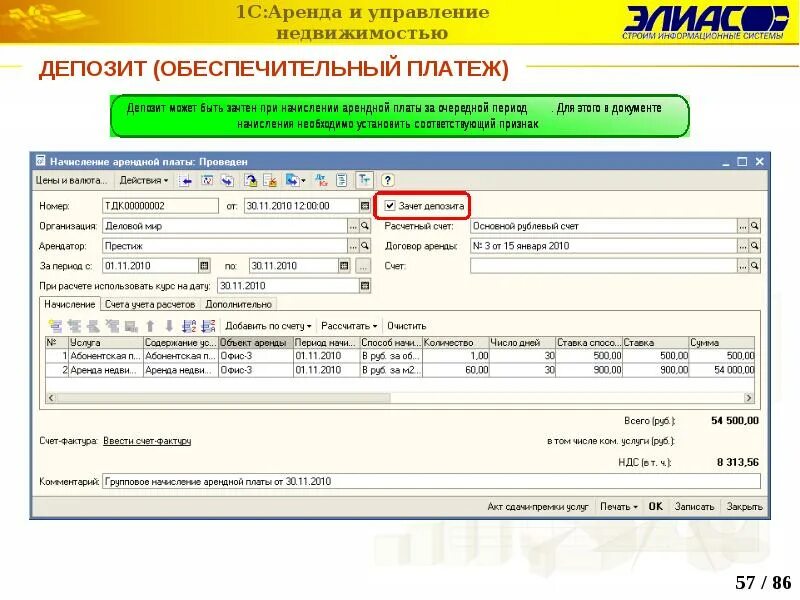The image size is (800, 600).
Task: Click the Закрыть button
Action: coord(744,507)
